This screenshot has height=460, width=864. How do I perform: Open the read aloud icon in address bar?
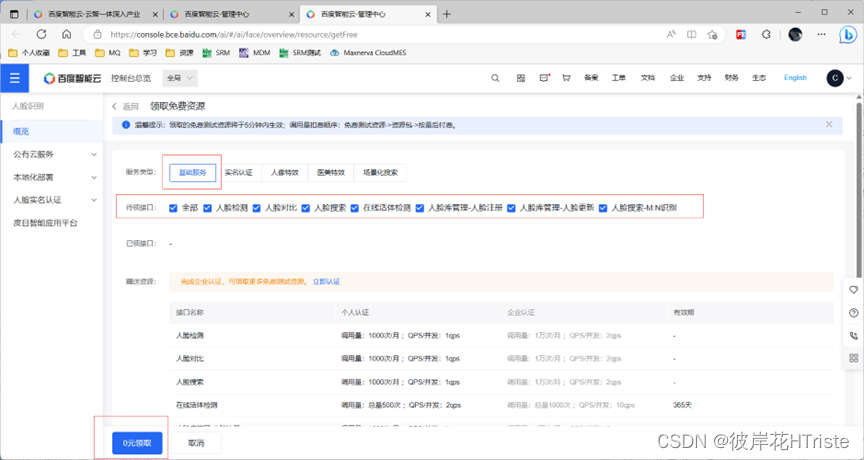tap(671, 34)
